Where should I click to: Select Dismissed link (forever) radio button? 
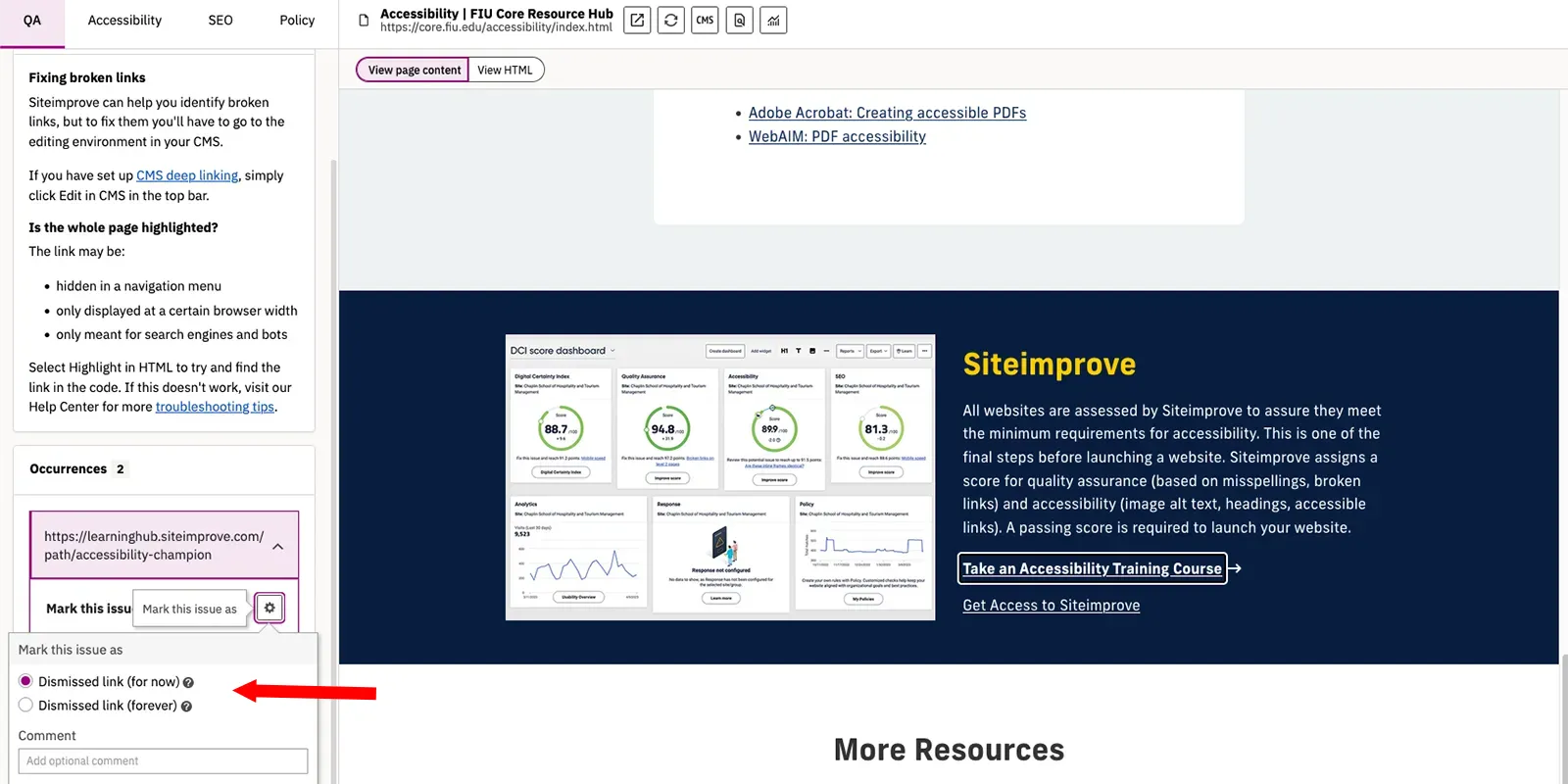(x=25, y=705)
